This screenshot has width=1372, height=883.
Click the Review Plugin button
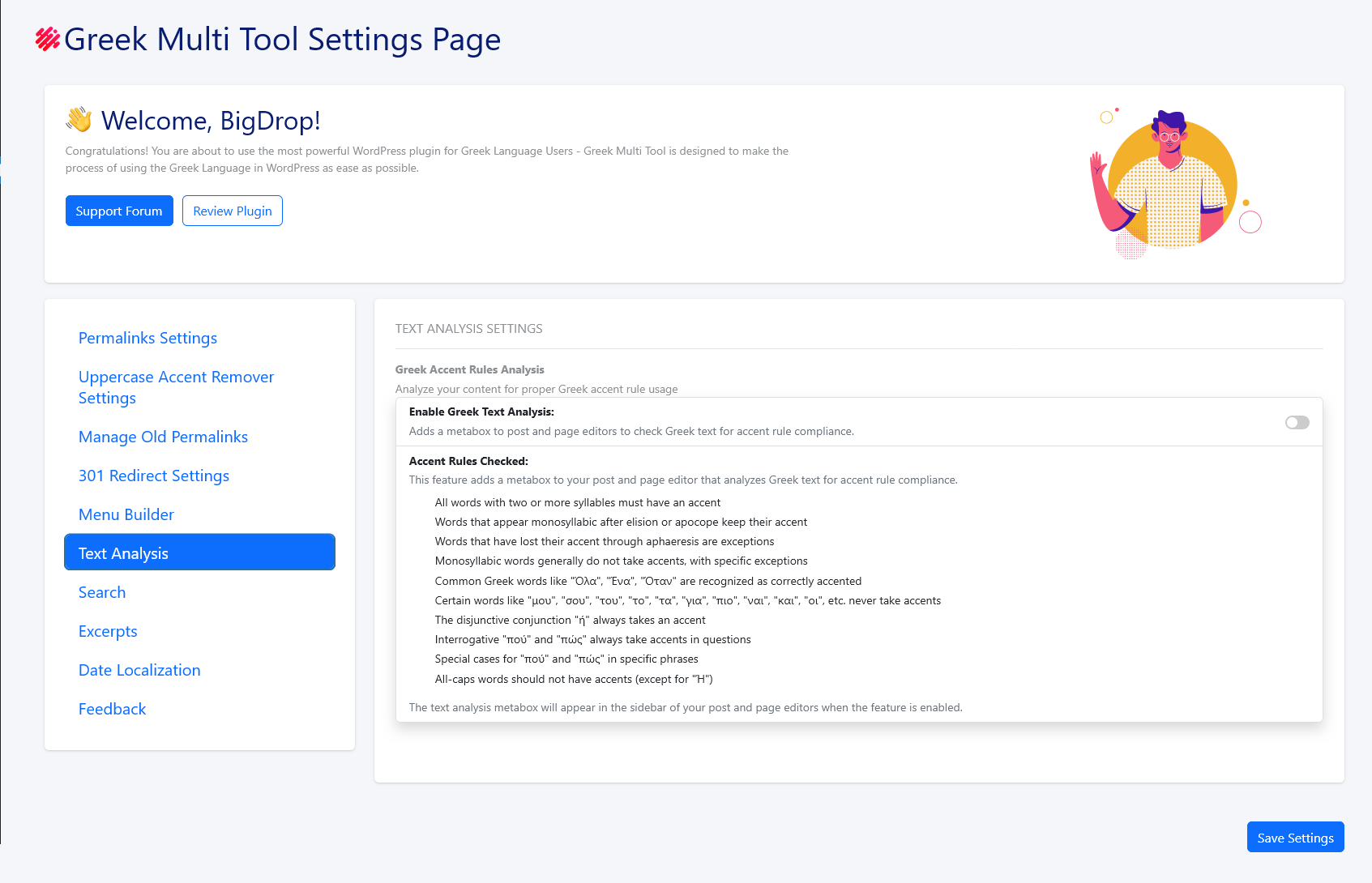point(233,211)
